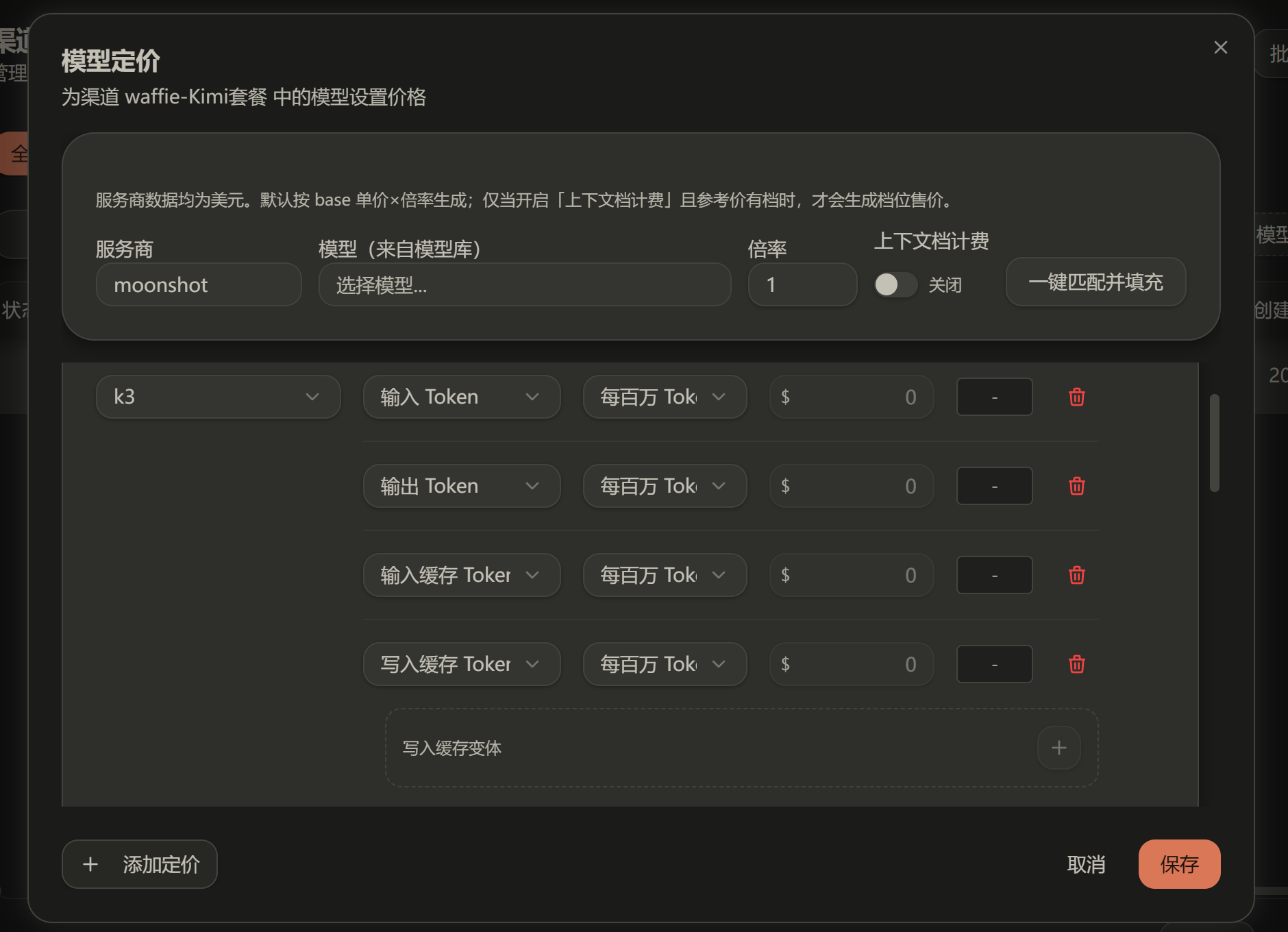Image resolution: width=1288 pixels, height=932 pixels.
Task: Toggle the 上下文档计费 switch
Action: coord(895,284)
